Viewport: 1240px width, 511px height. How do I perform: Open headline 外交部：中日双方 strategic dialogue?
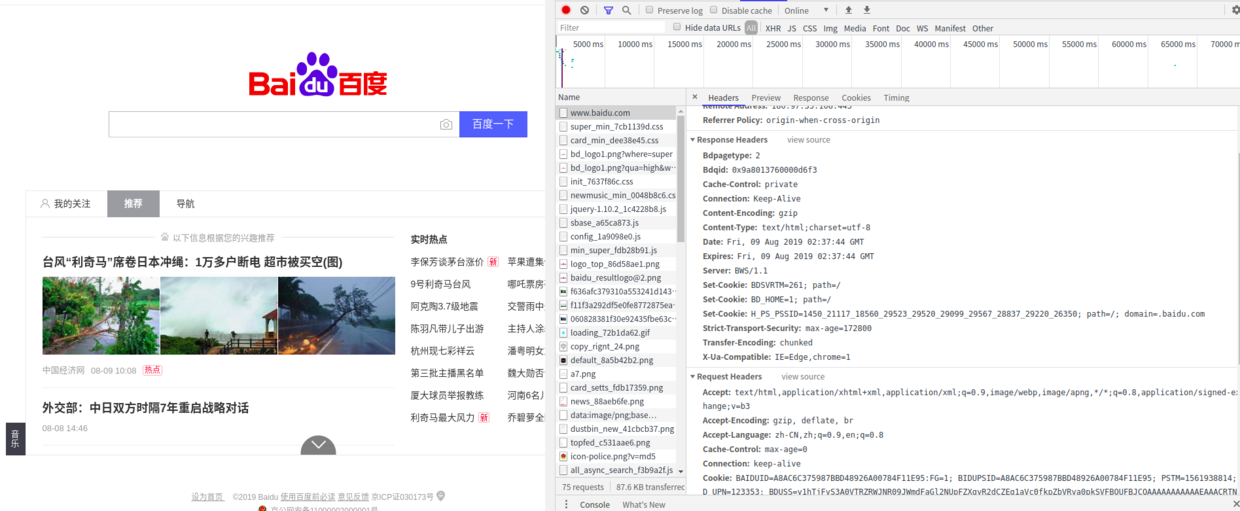tap(145, 408)
